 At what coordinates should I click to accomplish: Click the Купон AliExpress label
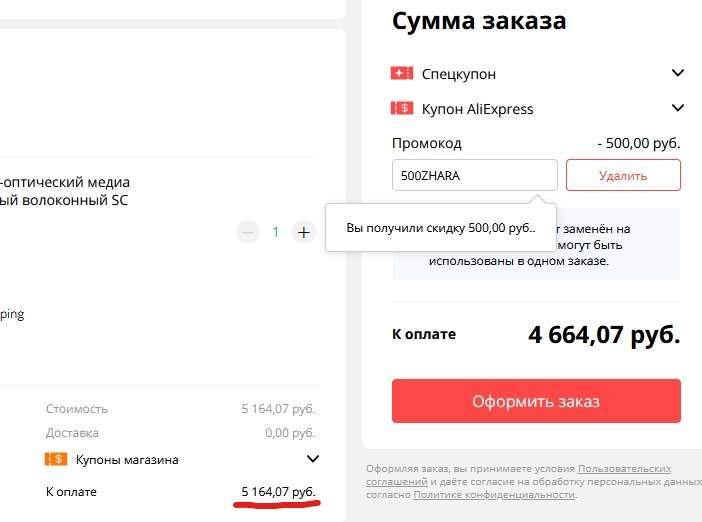click(x=477, y=109)
